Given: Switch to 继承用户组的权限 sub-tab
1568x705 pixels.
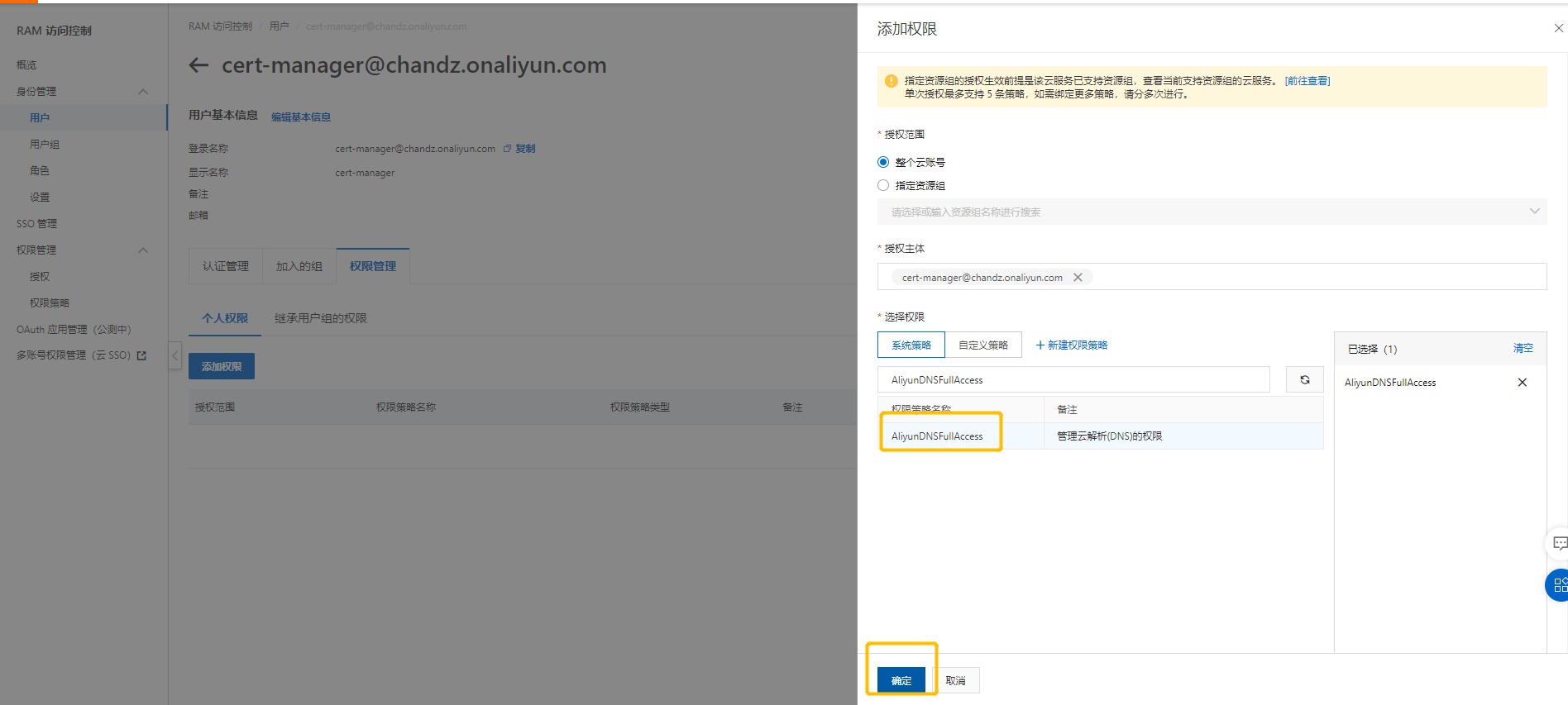Looking at the screenshot, I should pyautogui.click(x=321, y=318).
